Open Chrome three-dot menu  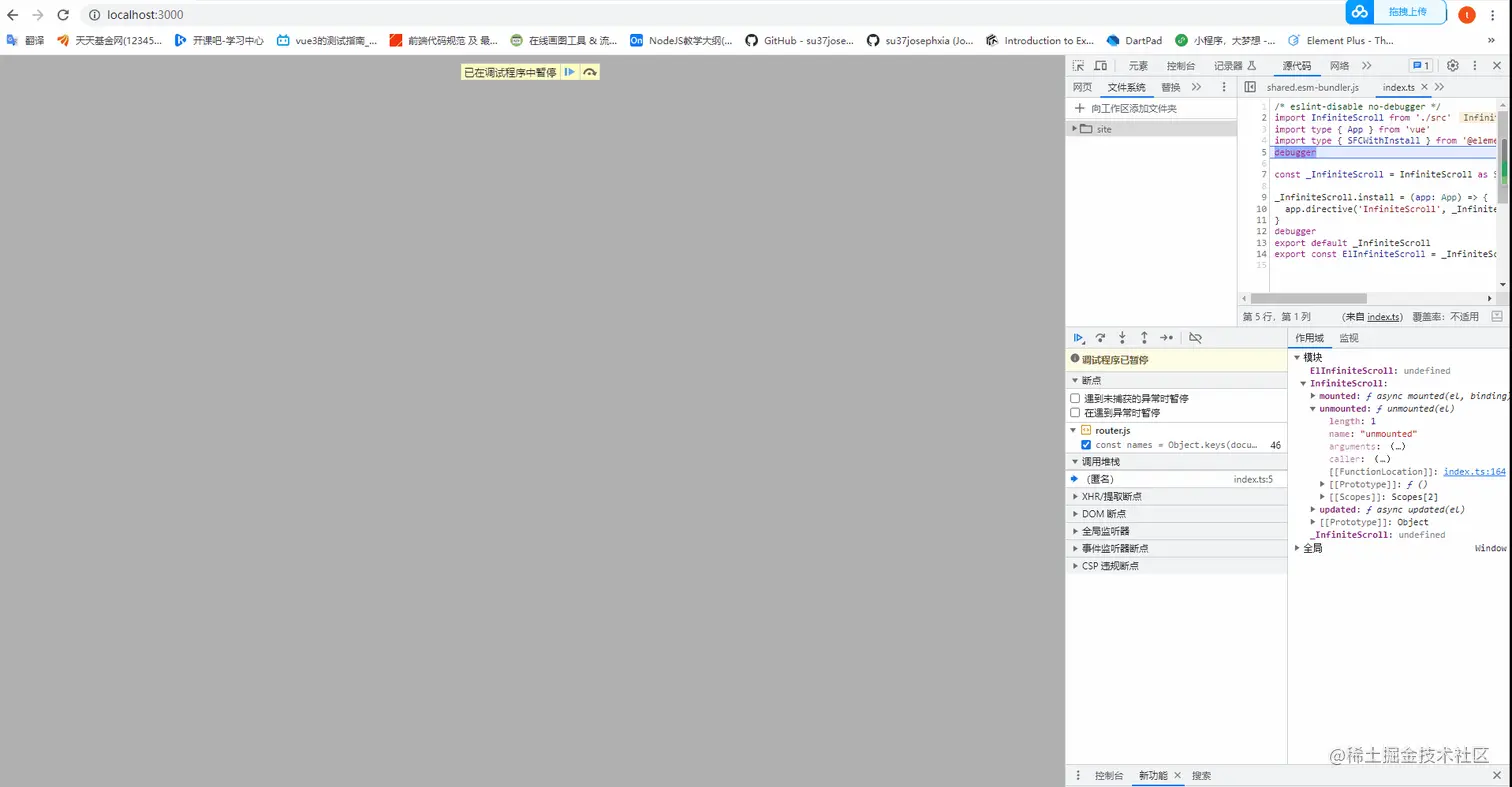coord(1493,15)
